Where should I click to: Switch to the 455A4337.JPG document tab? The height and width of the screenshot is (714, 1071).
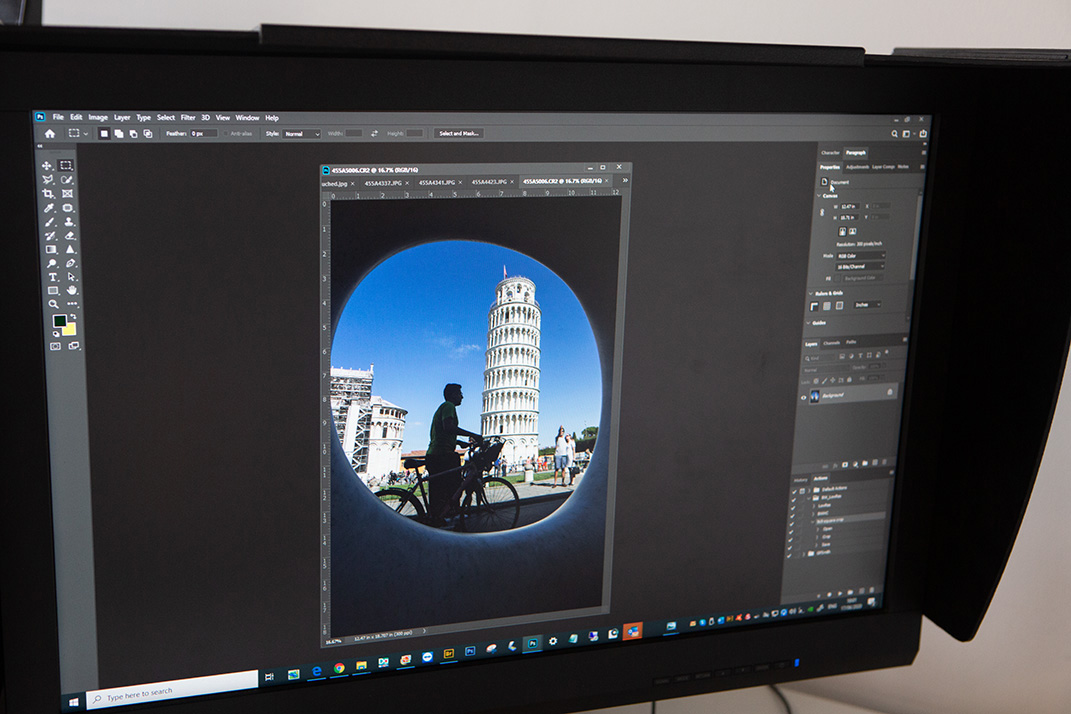click(x=383, y=183)
